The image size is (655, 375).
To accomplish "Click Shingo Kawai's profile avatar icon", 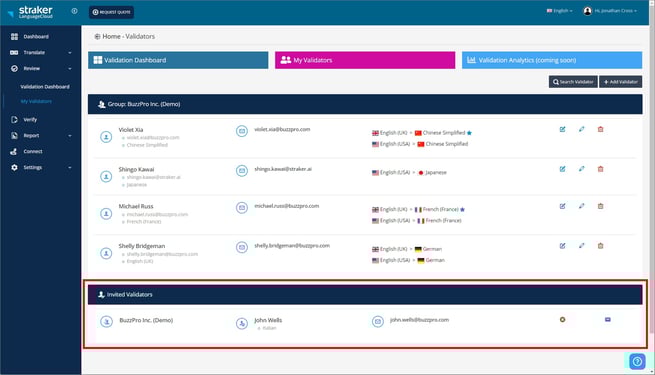I will point(106,177).
